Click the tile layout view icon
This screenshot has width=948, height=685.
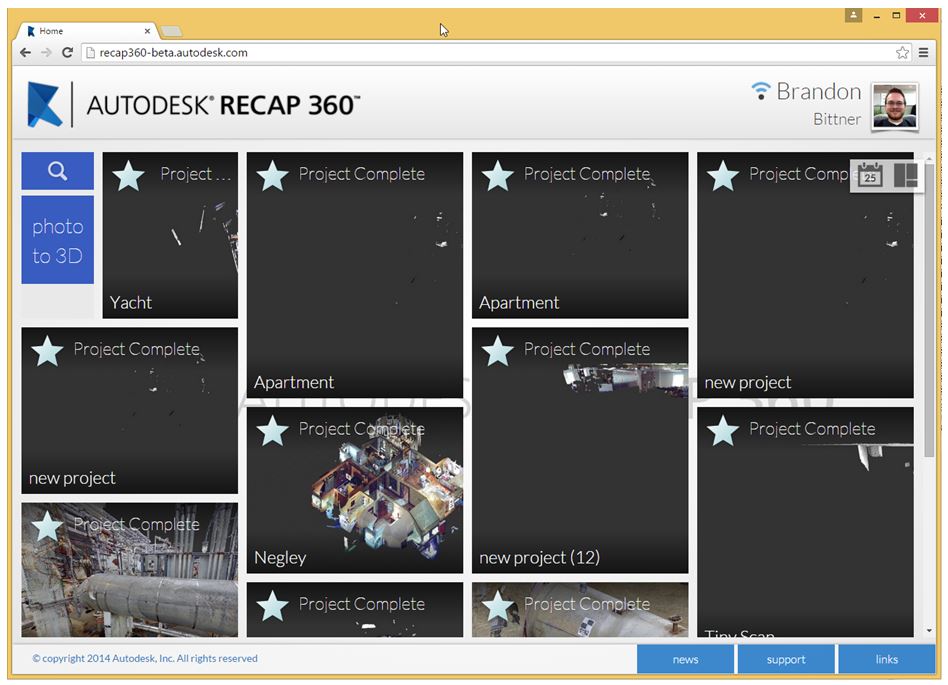click(x=905, y=175)
